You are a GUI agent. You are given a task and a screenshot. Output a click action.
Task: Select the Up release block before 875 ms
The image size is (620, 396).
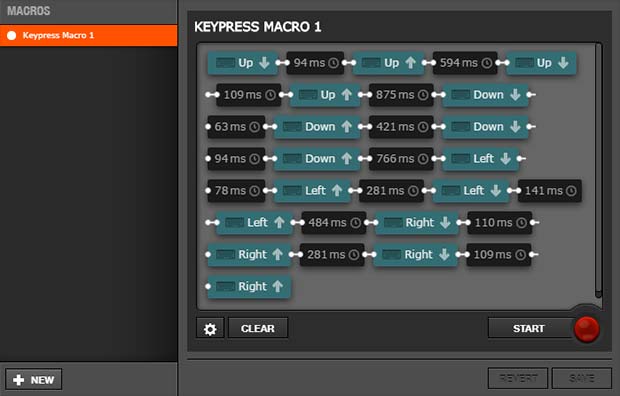(325, 95)
